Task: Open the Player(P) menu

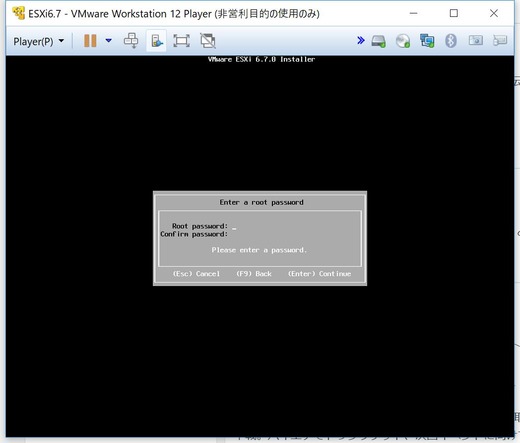Action: coord(38,41)
